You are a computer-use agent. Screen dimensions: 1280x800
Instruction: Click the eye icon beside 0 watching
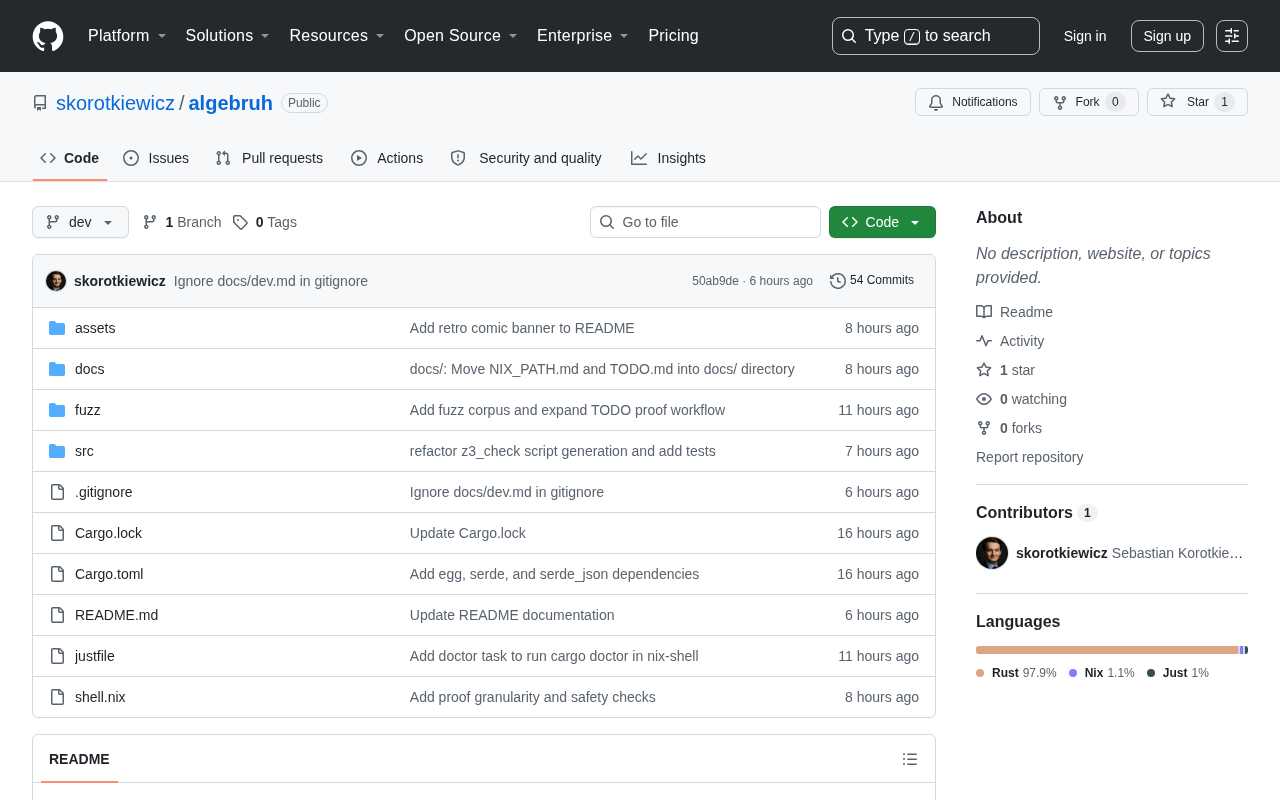[984, 399]
